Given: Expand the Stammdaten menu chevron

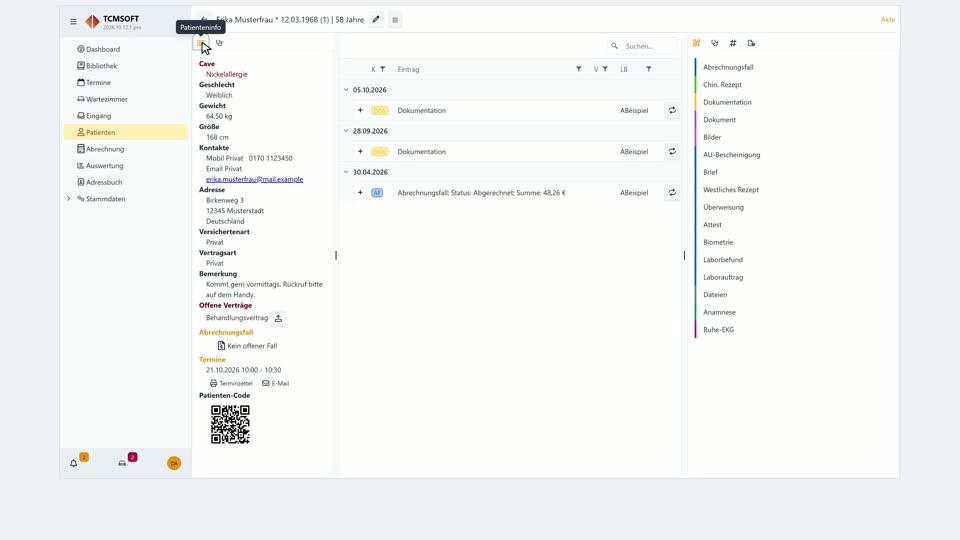Looking at the screenshot, I should (69, 199).
